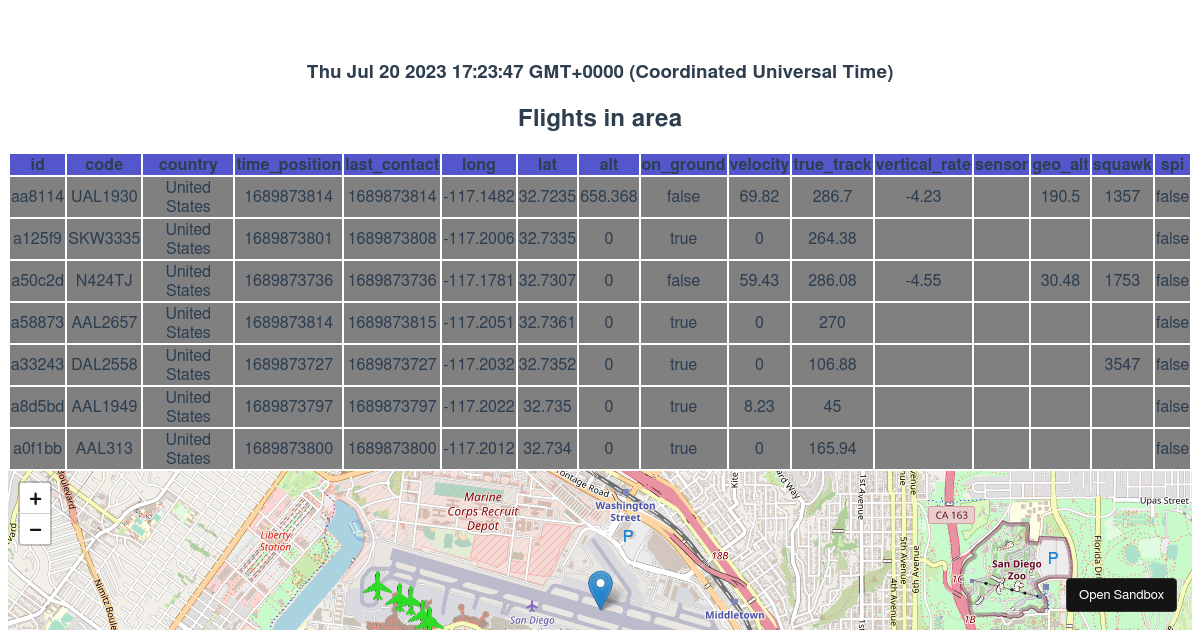This screenshot has height=630, width=1200.
Task: Click the 'Flights in area' heading
Action: (x=600, y=118)
